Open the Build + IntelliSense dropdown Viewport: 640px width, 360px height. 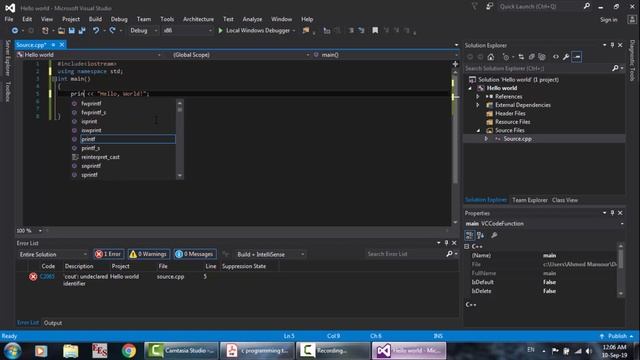point(270,254)
